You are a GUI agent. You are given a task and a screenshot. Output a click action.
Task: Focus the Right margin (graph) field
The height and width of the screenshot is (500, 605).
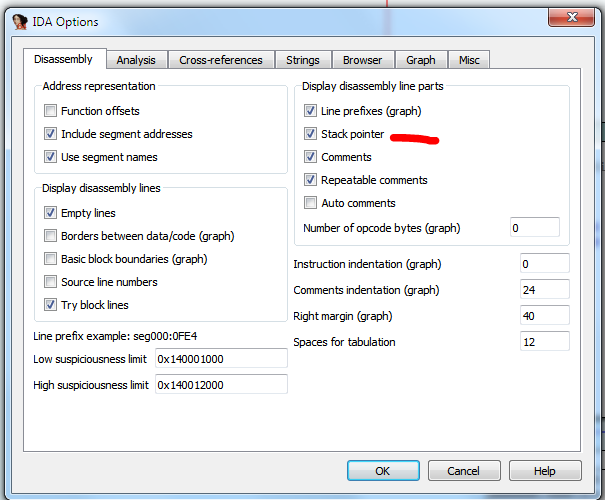[544, 316]
